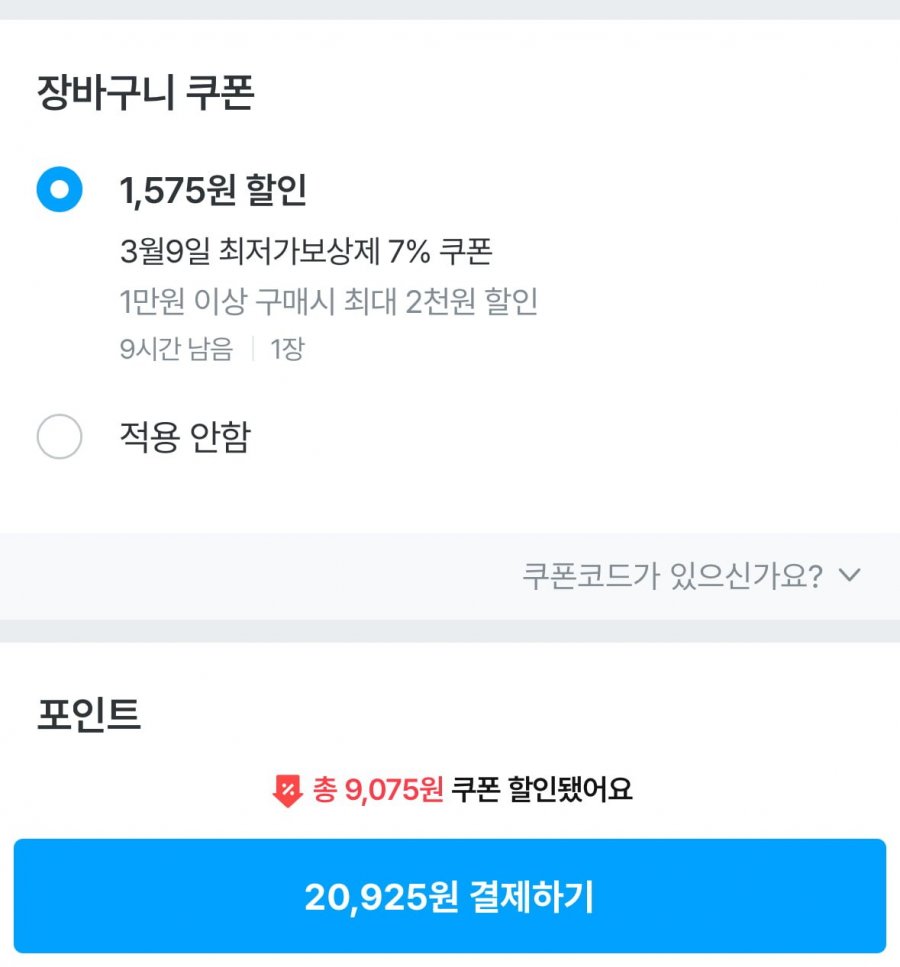Expand the coupon code chevron arrow
900x967 pixels.
click(850, 575)
